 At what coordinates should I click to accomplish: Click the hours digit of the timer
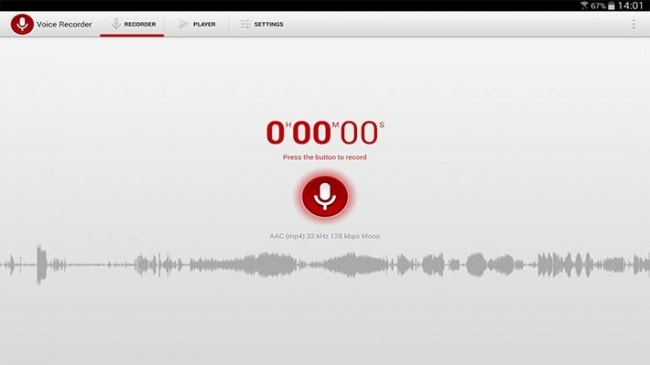[275, 133]
